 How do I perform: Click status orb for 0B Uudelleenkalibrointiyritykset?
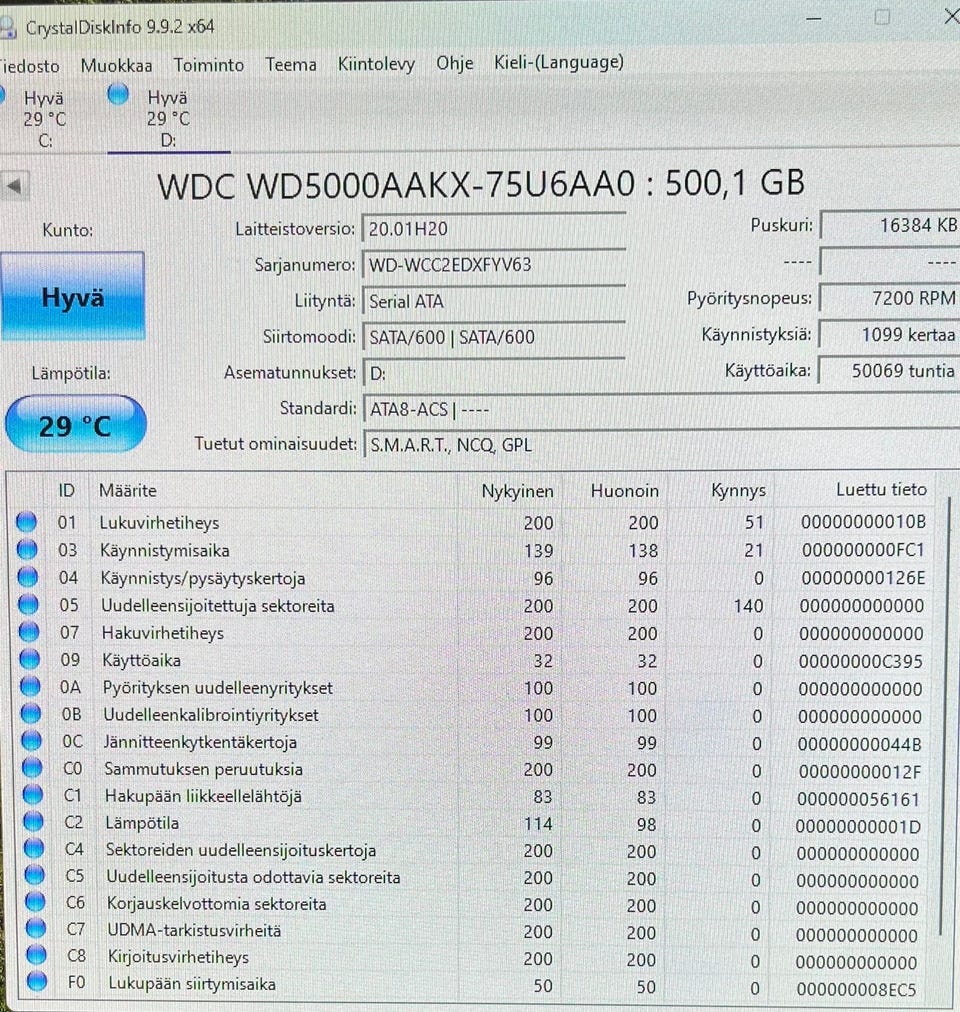click(x=31, y=714)
